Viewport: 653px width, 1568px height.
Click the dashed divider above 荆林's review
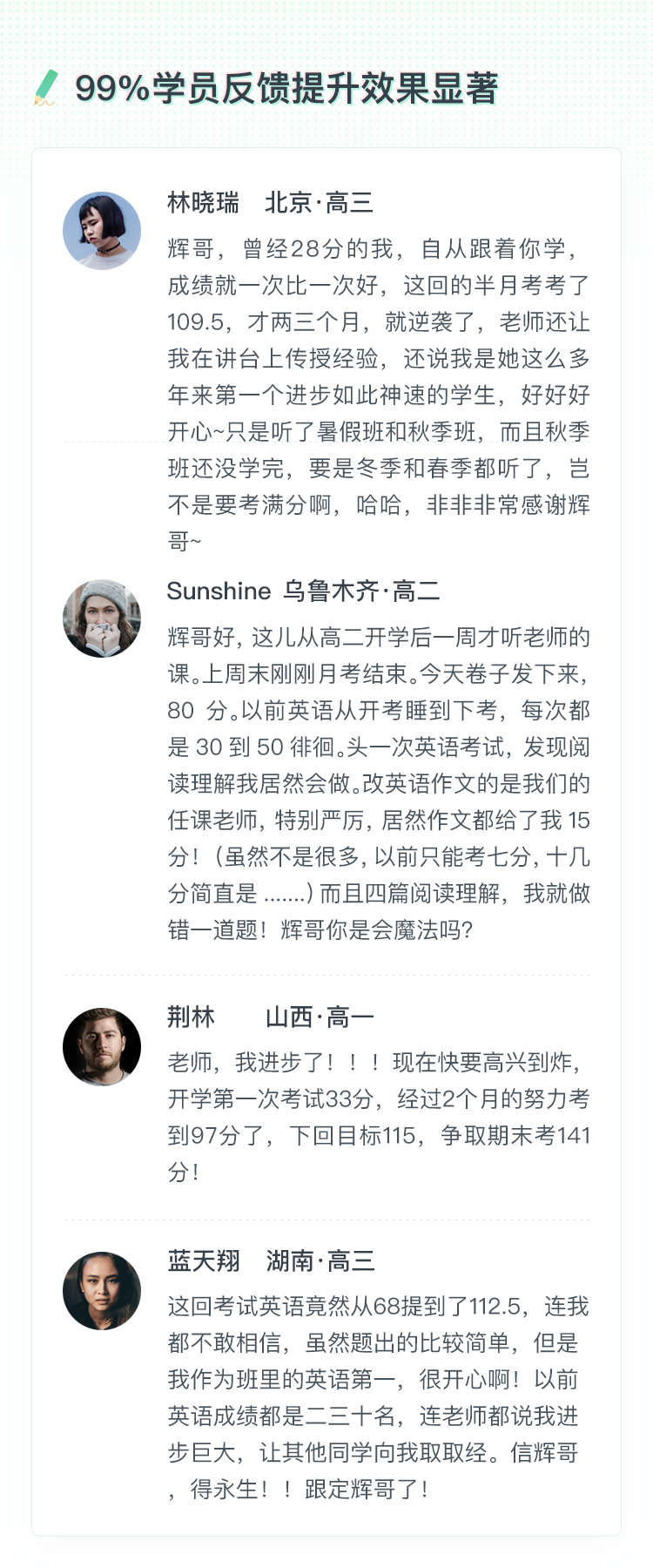click(x=326, y=976)
